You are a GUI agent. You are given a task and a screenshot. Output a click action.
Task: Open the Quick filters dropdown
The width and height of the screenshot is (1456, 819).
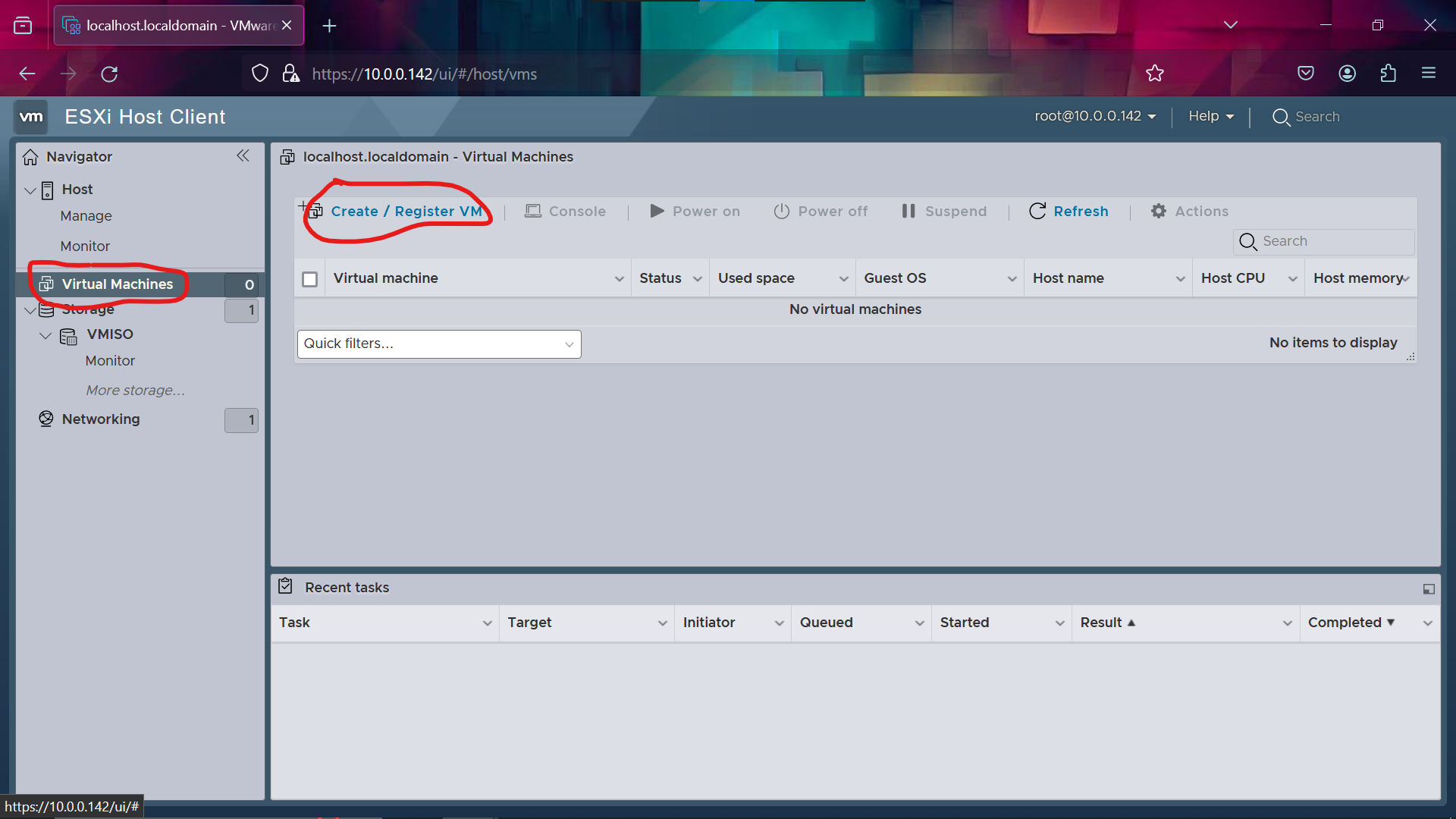point(438,343)
